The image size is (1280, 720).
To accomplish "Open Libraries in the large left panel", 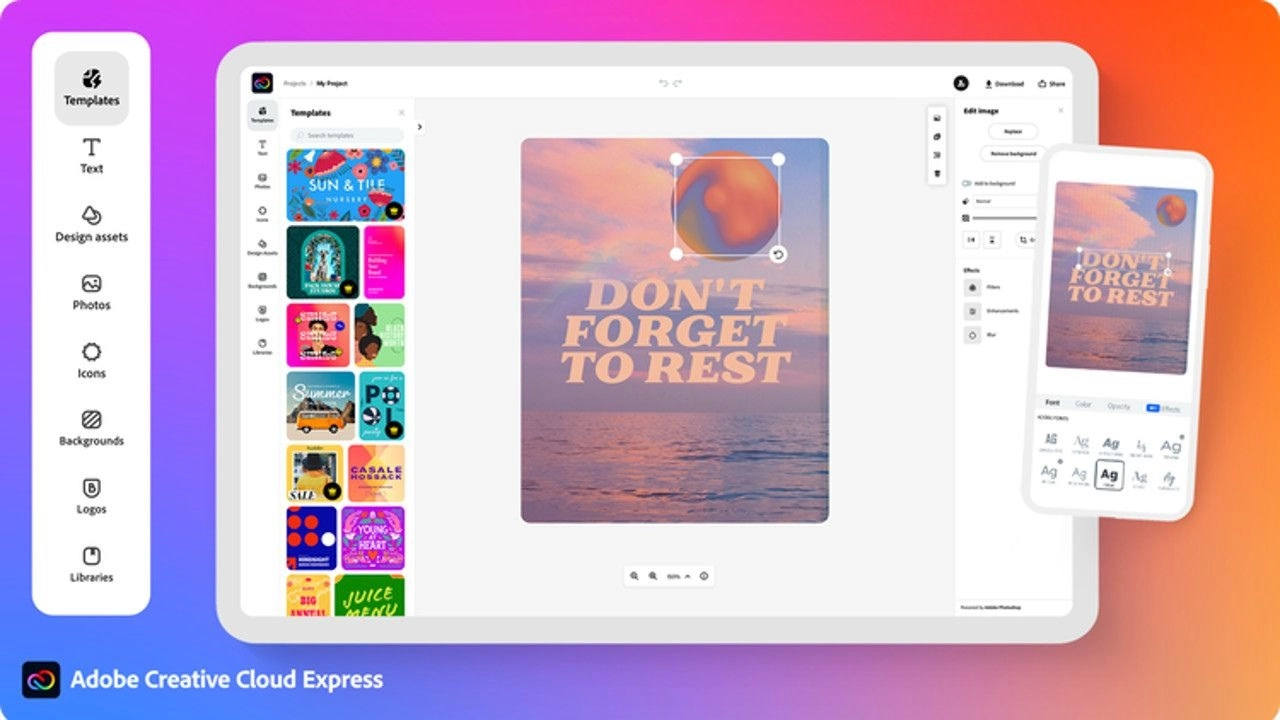I will point(91,564).
